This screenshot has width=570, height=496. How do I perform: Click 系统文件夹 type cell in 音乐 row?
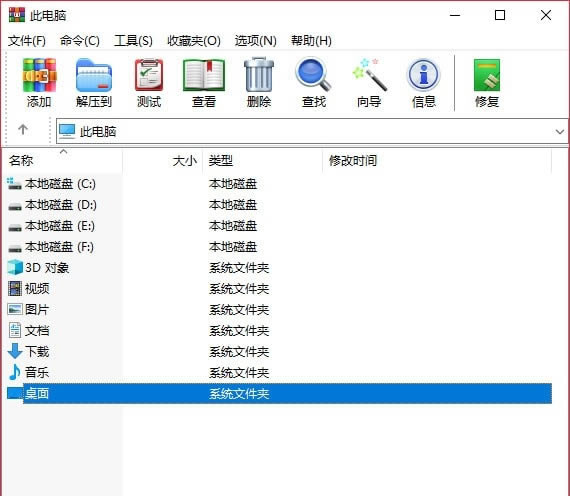pyautogui.click(x=239, y=373)
